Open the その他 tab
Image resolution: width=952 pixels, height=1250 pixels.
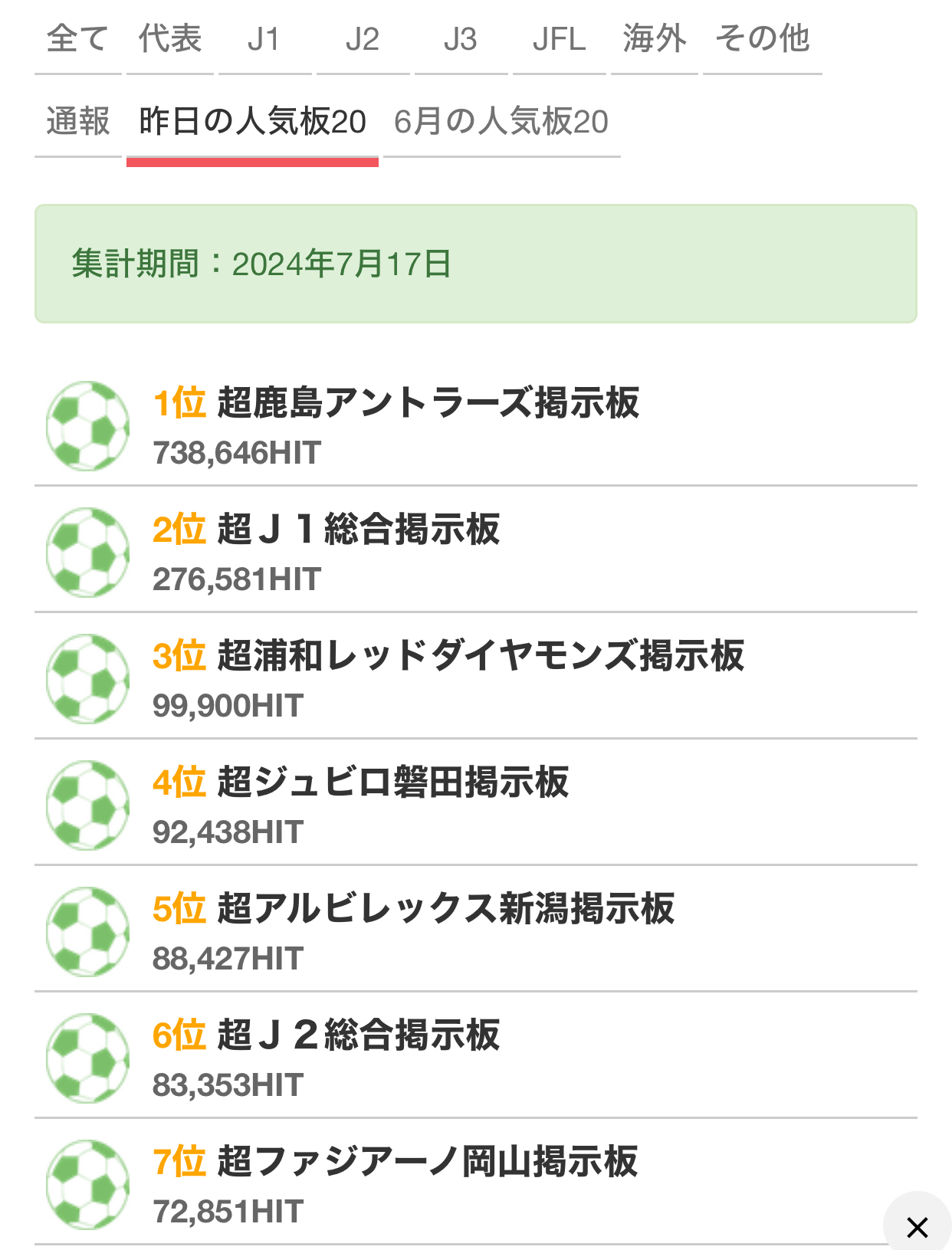(x=762, y=39)
